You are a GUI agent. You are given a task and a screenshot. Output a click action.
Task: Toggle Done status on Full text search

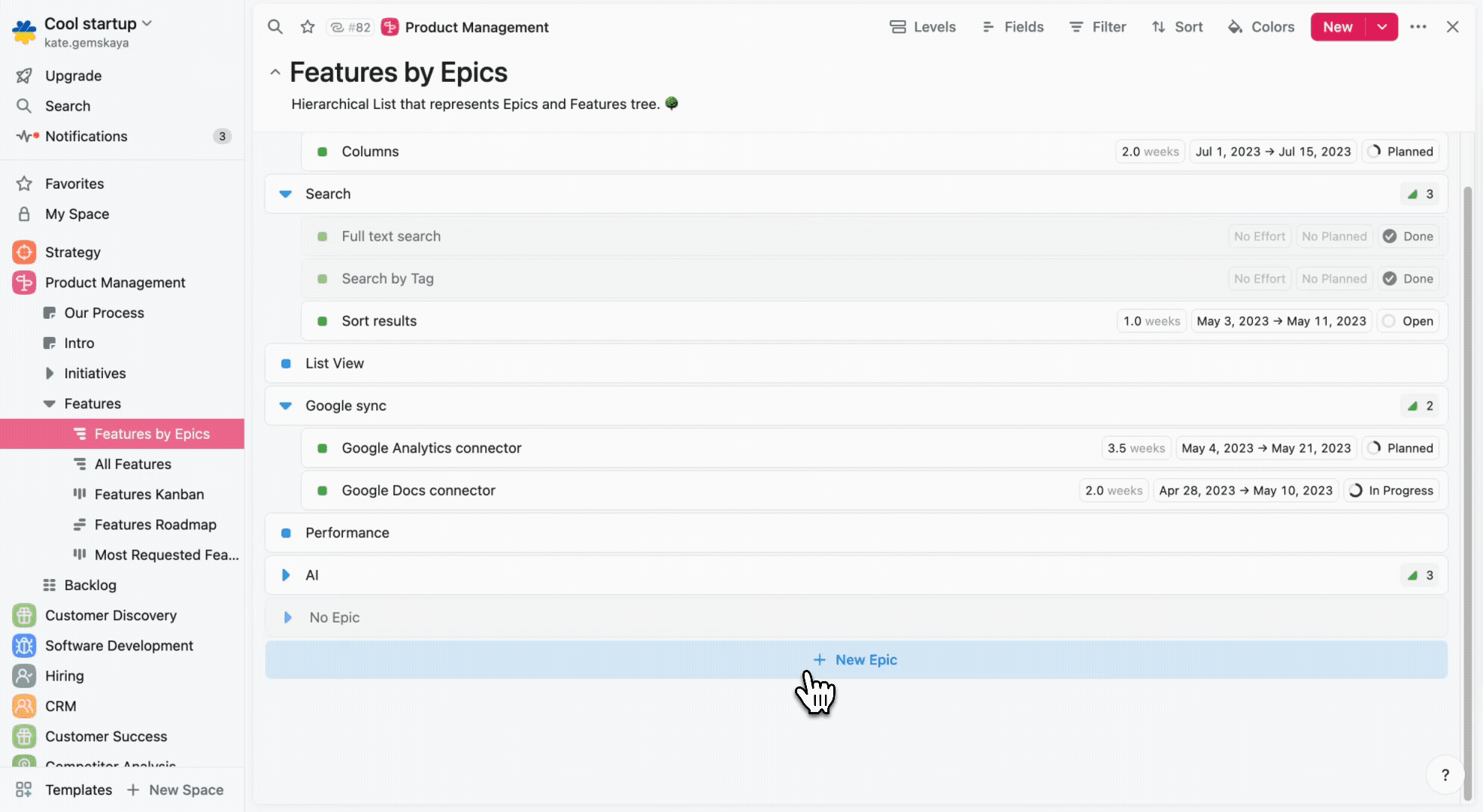(x=1408, y=236)
